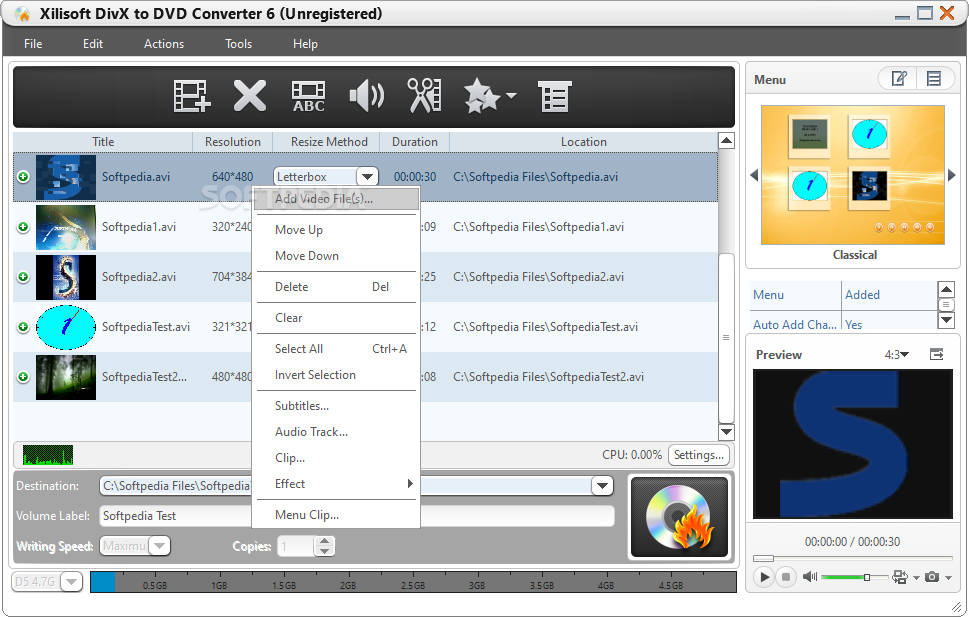Open the Writing Speed dropdown
The image size is (969, 617).
(x=159, y=546)
